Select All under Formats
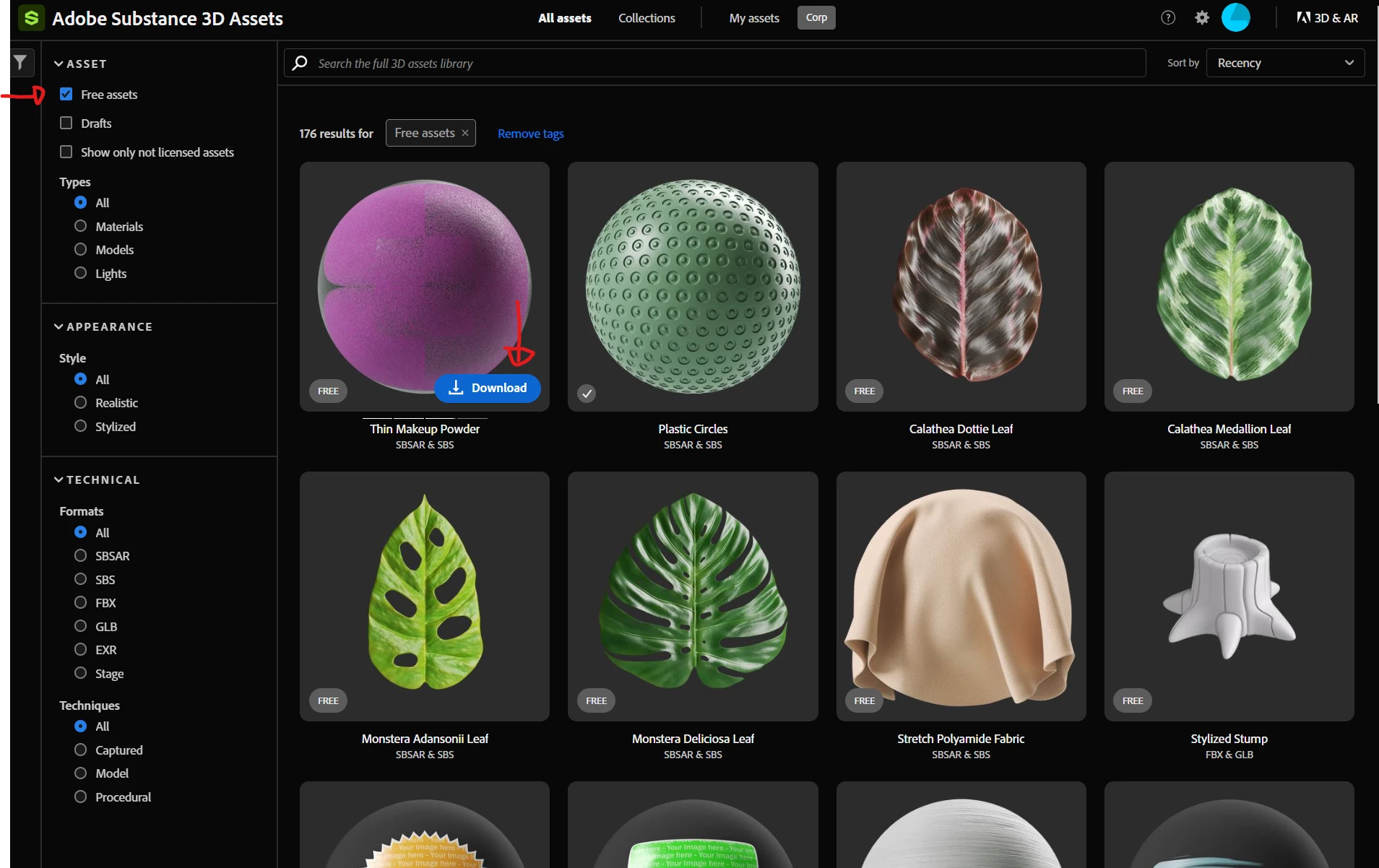1379x868 pixels. click(80, 532)
